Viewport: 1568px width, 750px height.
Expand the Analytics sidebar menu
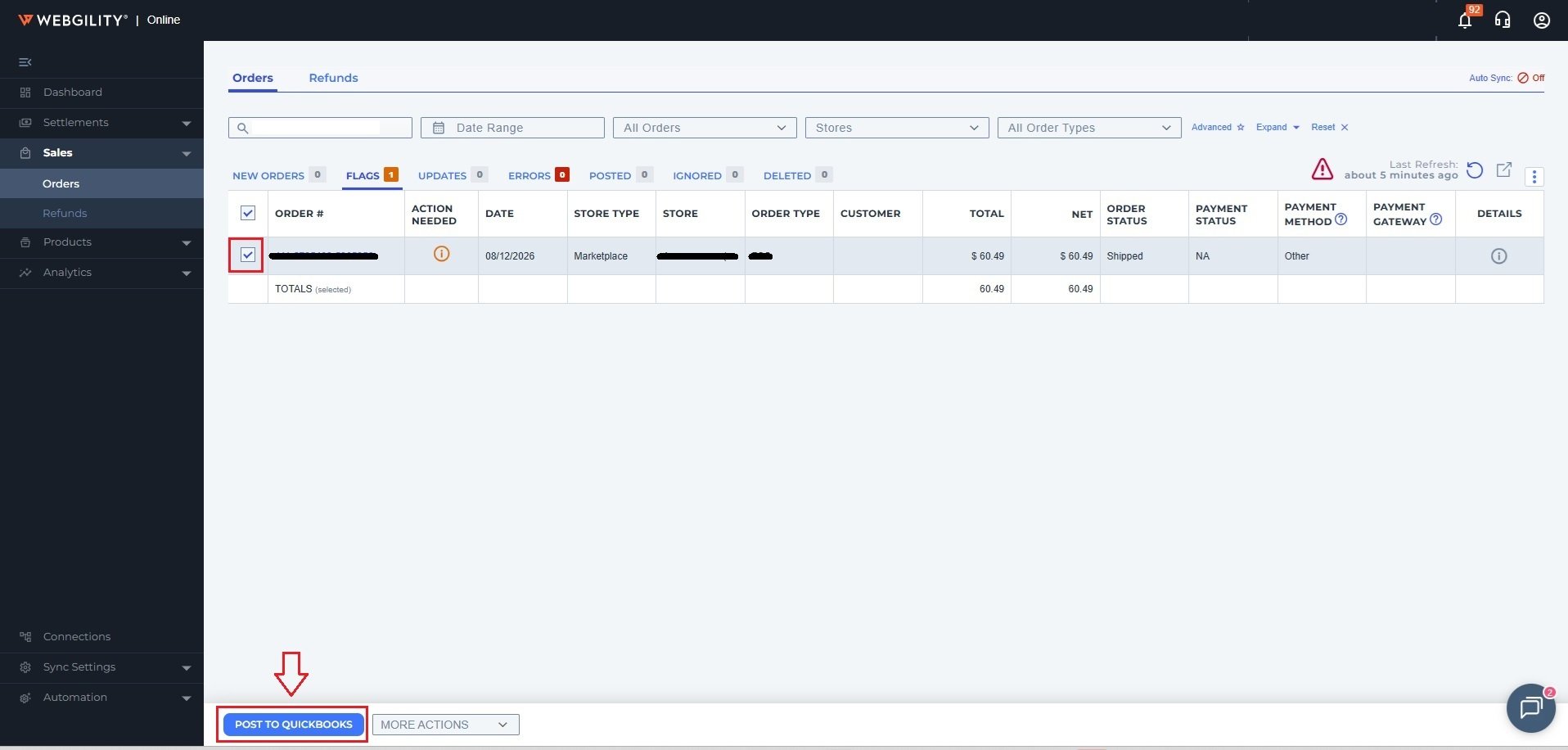[187, 273]
